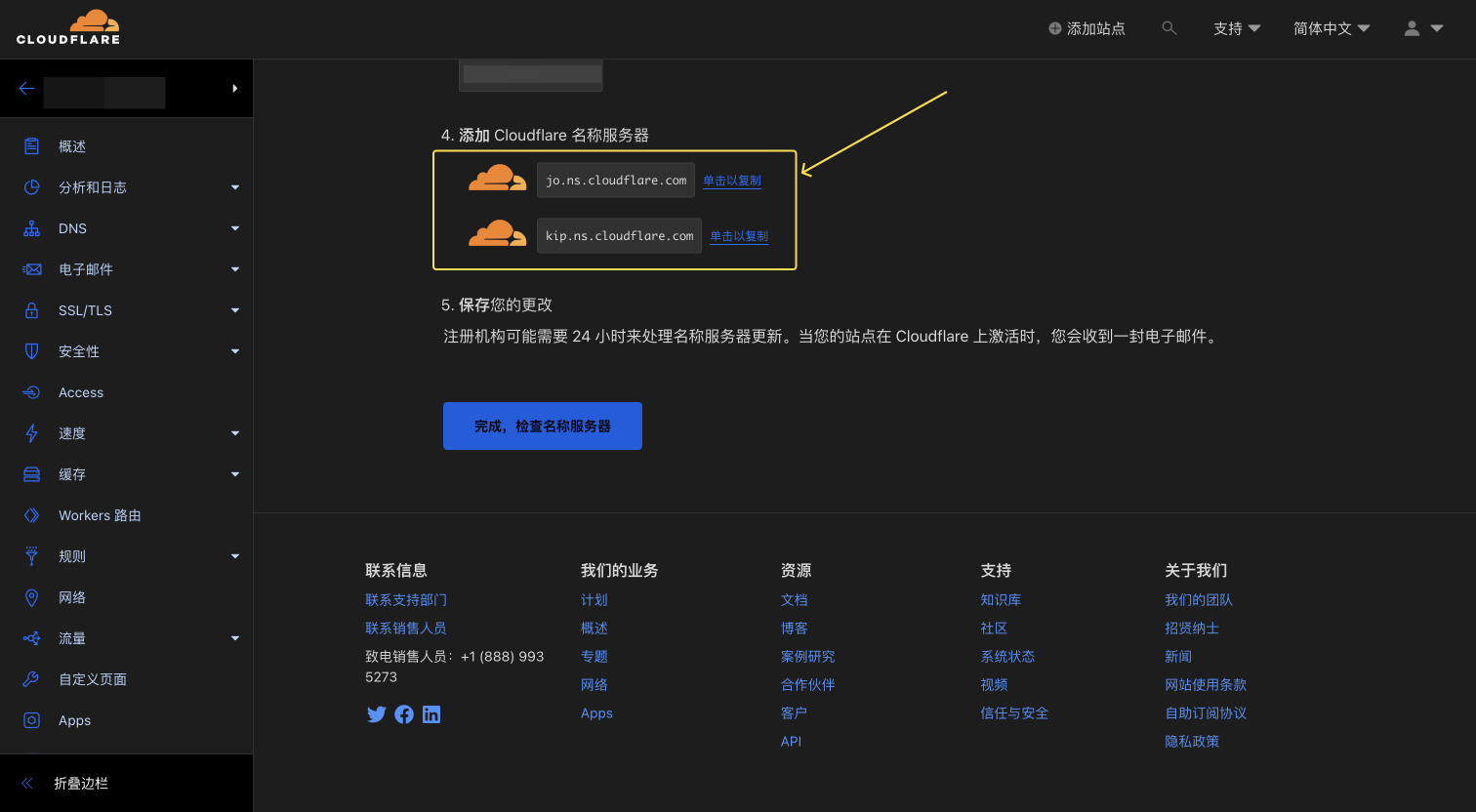
Task: Open 计划 link under 我们的业务
Action: (594, 600)
